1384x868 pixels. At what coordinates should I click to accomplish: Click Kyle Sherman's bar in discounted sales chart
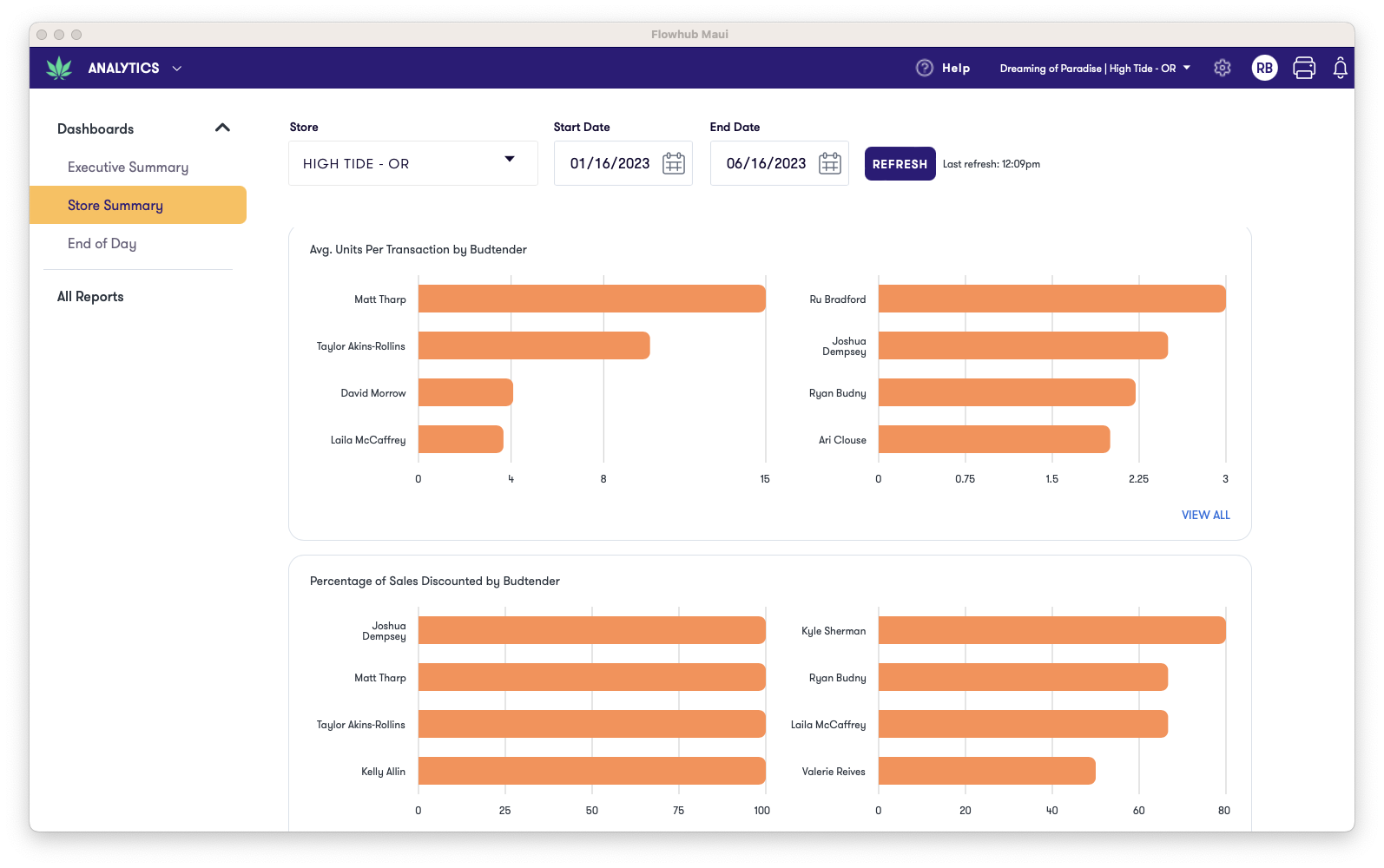coord(1052,630)
